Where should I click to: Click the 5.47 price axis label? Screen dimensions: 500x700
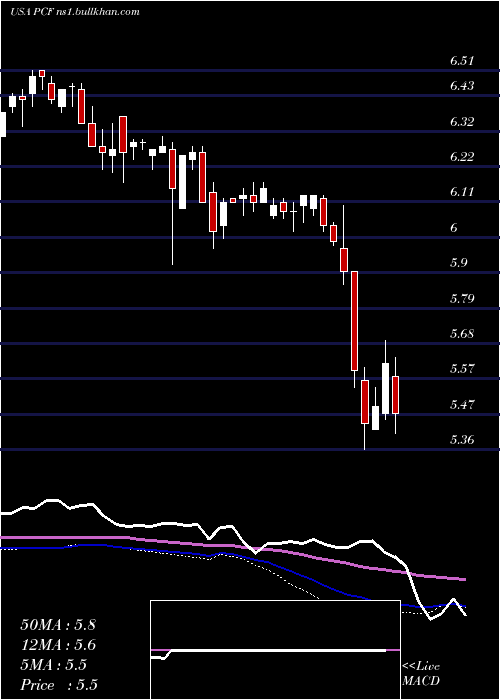click(462, 404)
